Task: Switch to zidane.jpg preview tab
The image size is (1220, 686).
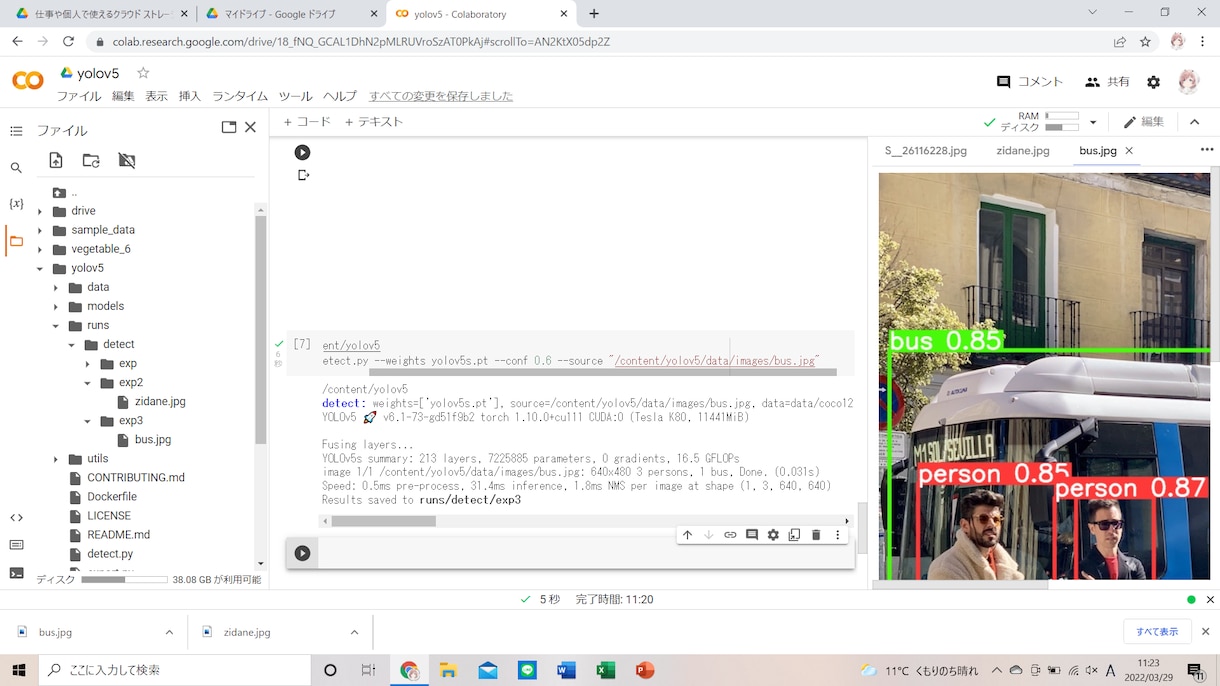Action: tap(1023, 151)
